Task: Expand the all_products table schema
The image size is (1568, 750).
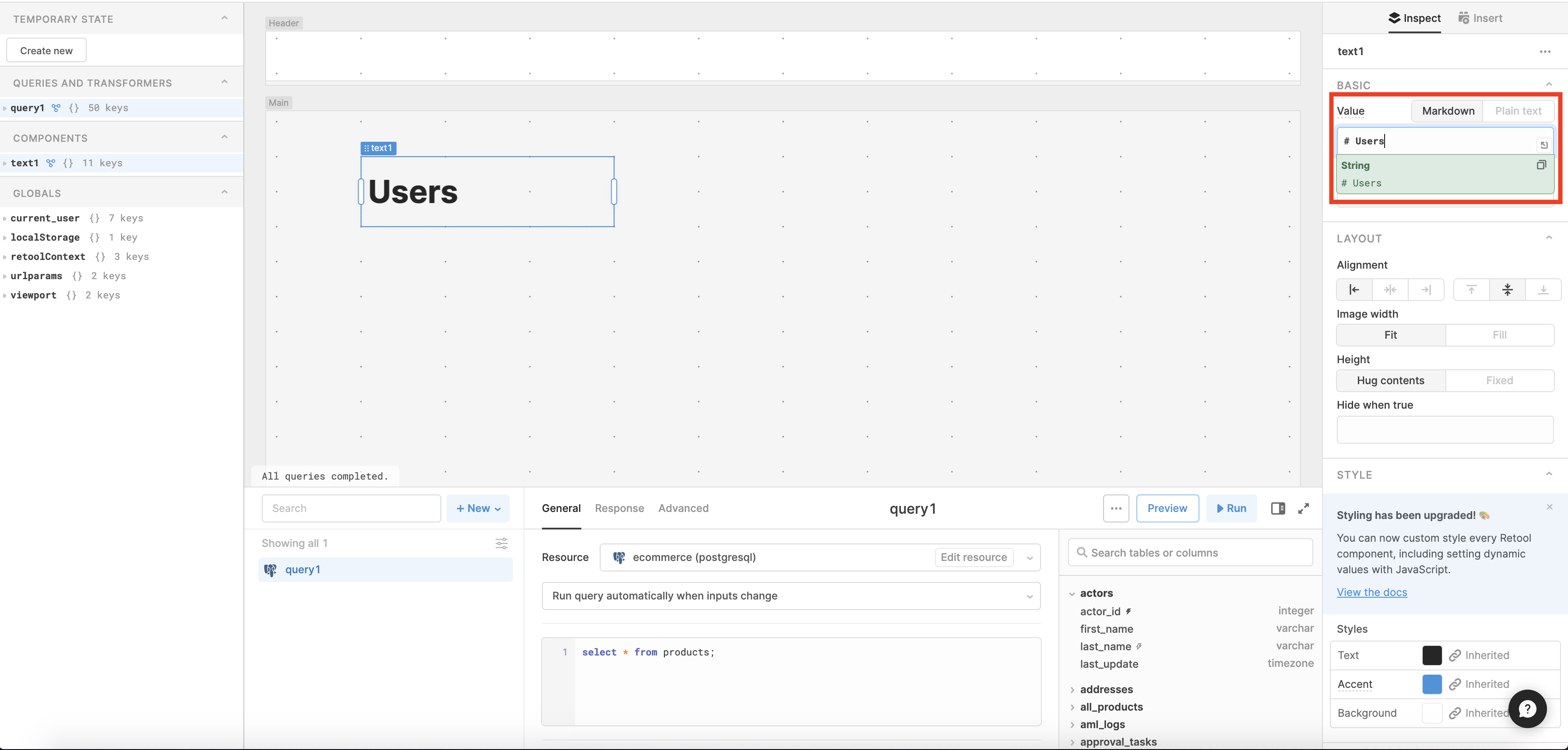Action: click(1072, 708)
